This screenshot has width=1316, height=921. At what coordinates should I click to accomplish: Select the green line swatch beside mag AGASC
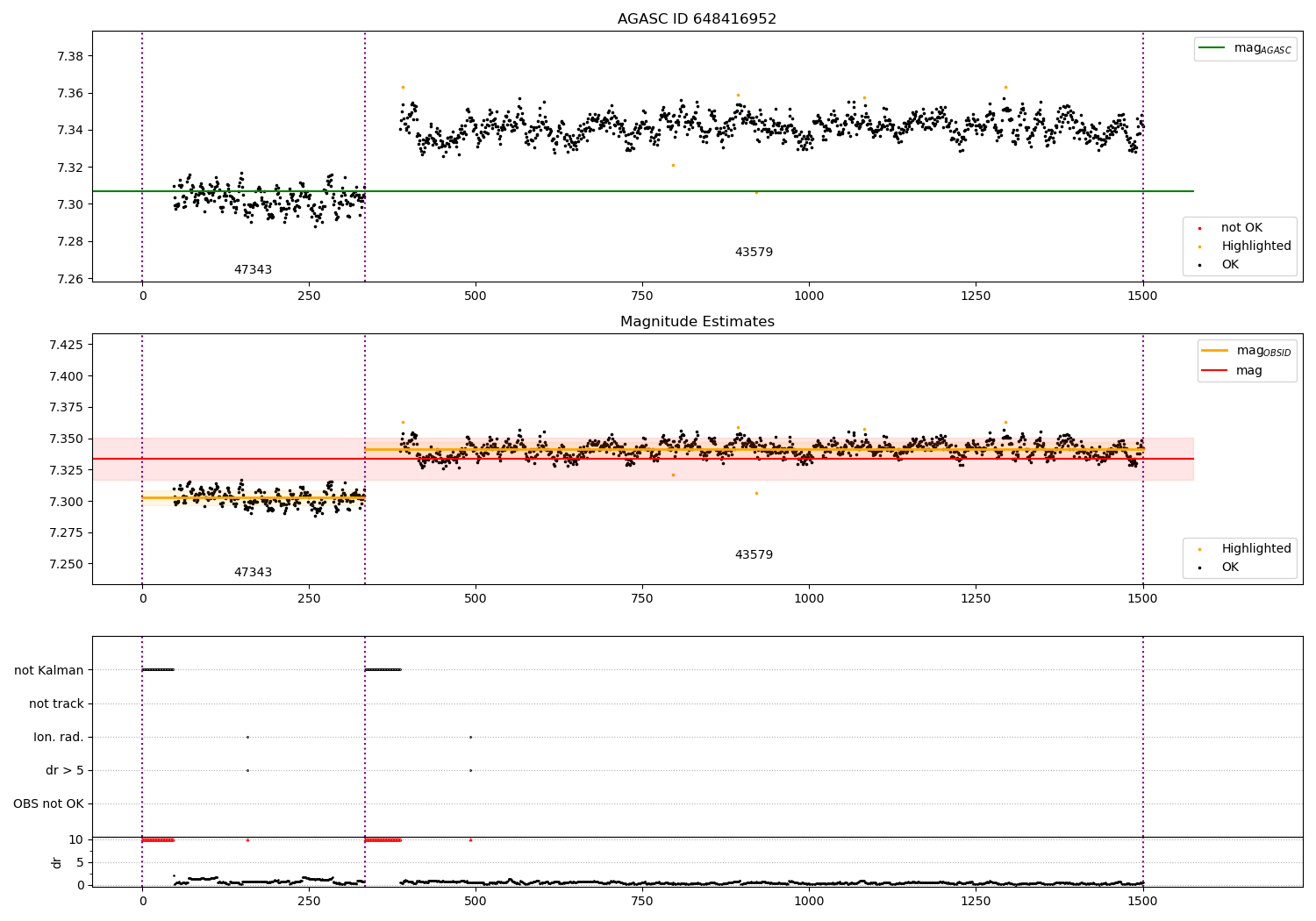tap(1212, 48)
